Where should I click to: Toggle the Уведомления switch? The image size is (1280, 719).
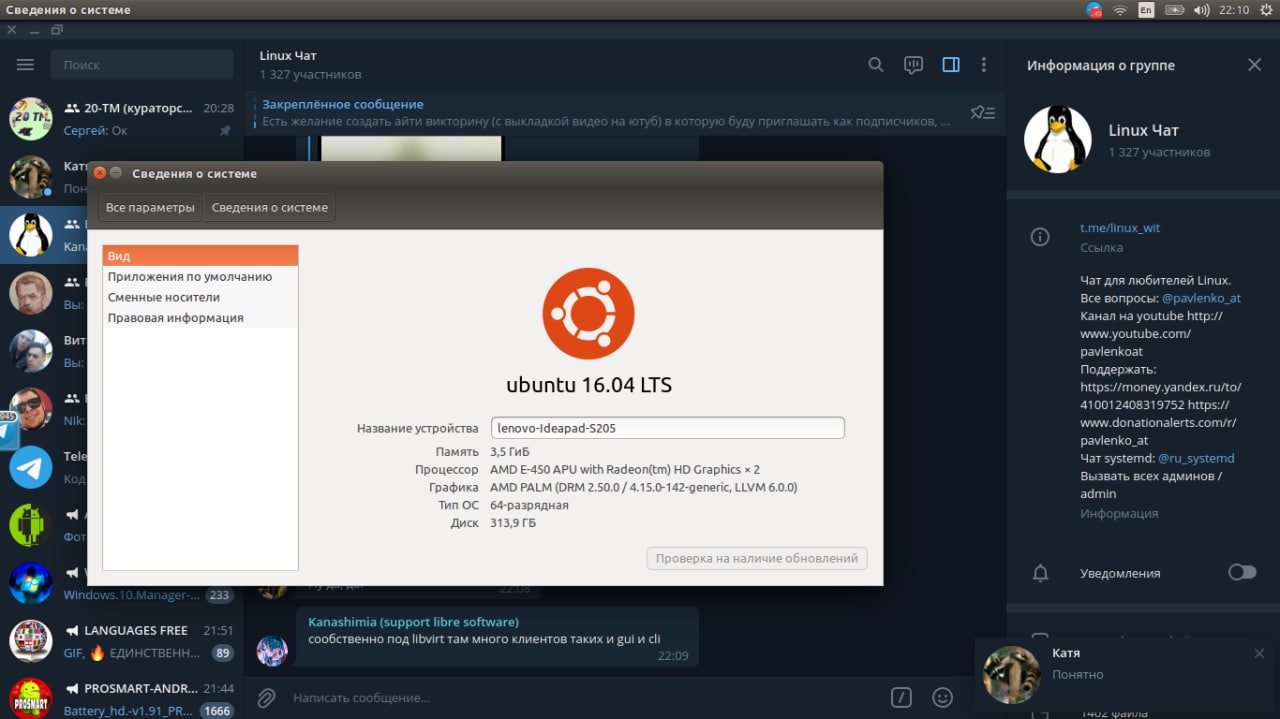point(1242,572)
